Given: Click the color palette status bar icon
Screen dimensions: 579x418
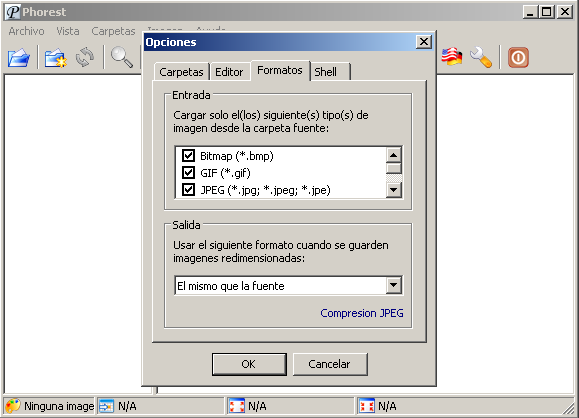Looking at the screenshot, I should [13, 406].
